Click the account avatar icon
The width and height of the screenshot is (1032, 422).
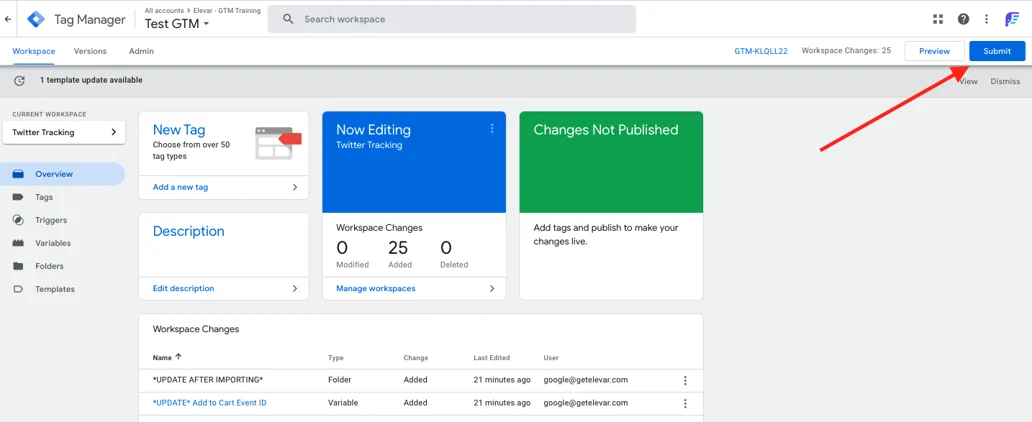1012,19
